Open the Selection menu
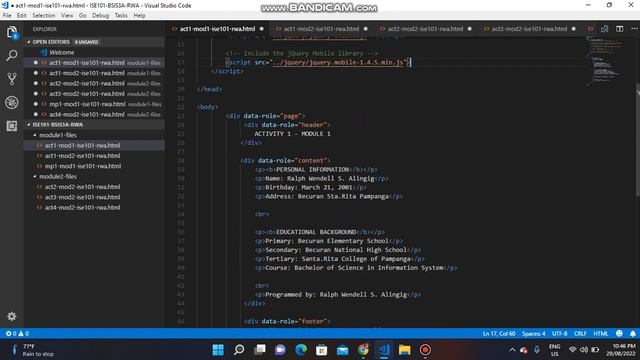Screen dimensions: 640x360 (x=44, y=15)
